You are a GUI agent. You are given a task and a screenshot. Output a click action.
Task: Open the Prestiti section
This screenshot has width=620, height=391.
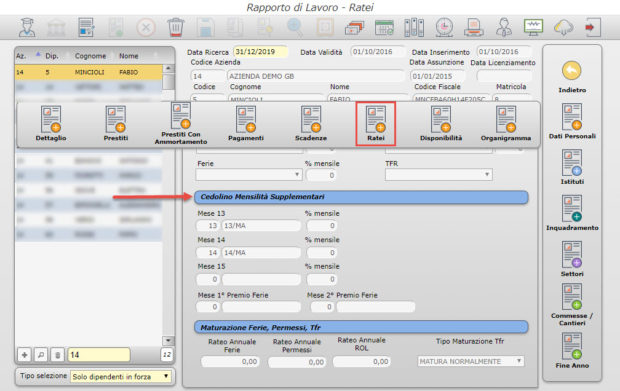[x=115, y=123]
